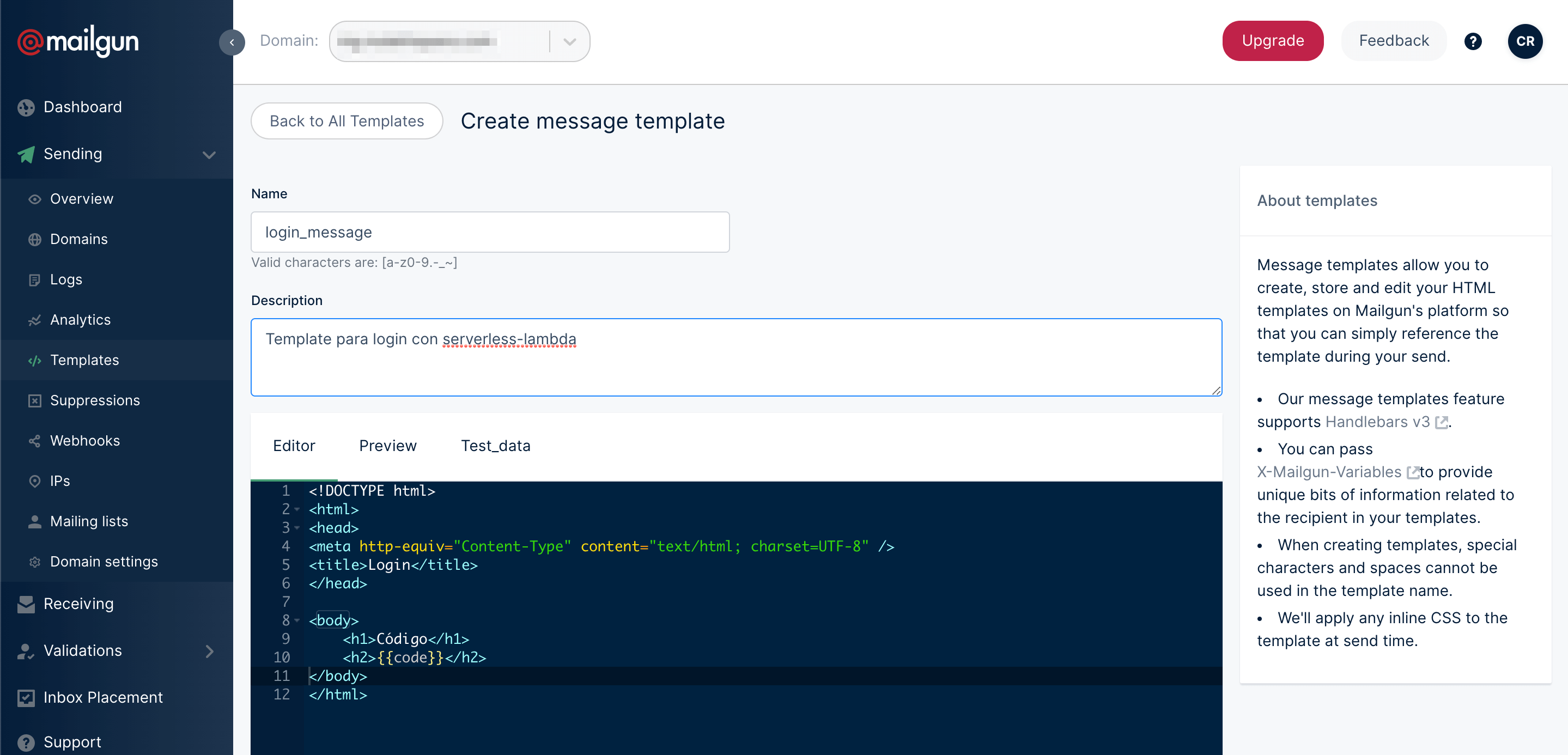The width and height of the screenshot is (1568, 755).
Task: Collapse the sidebar with the arrow button
Action: [232, 42]
